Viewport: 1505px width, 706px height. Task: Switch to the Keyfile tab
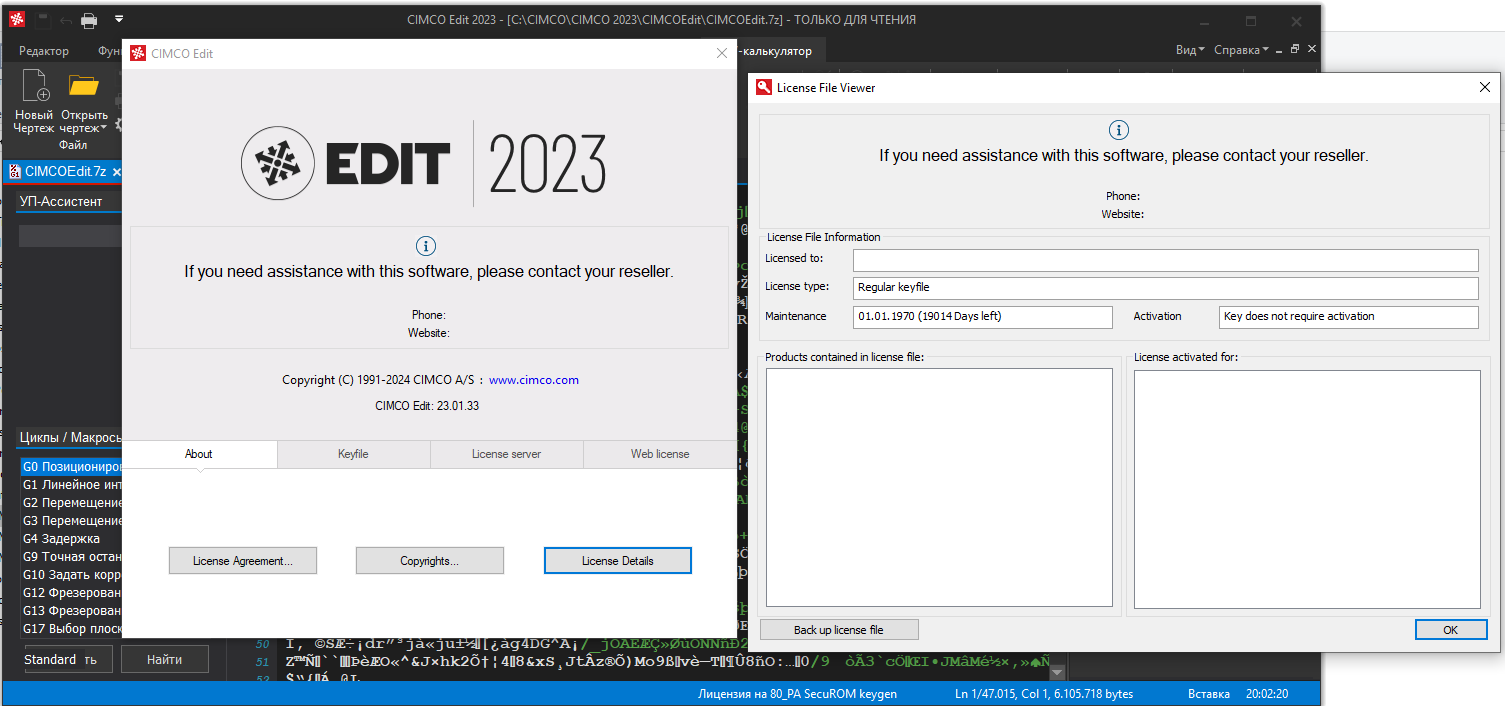pyautogui.click(x=353, y=454)
